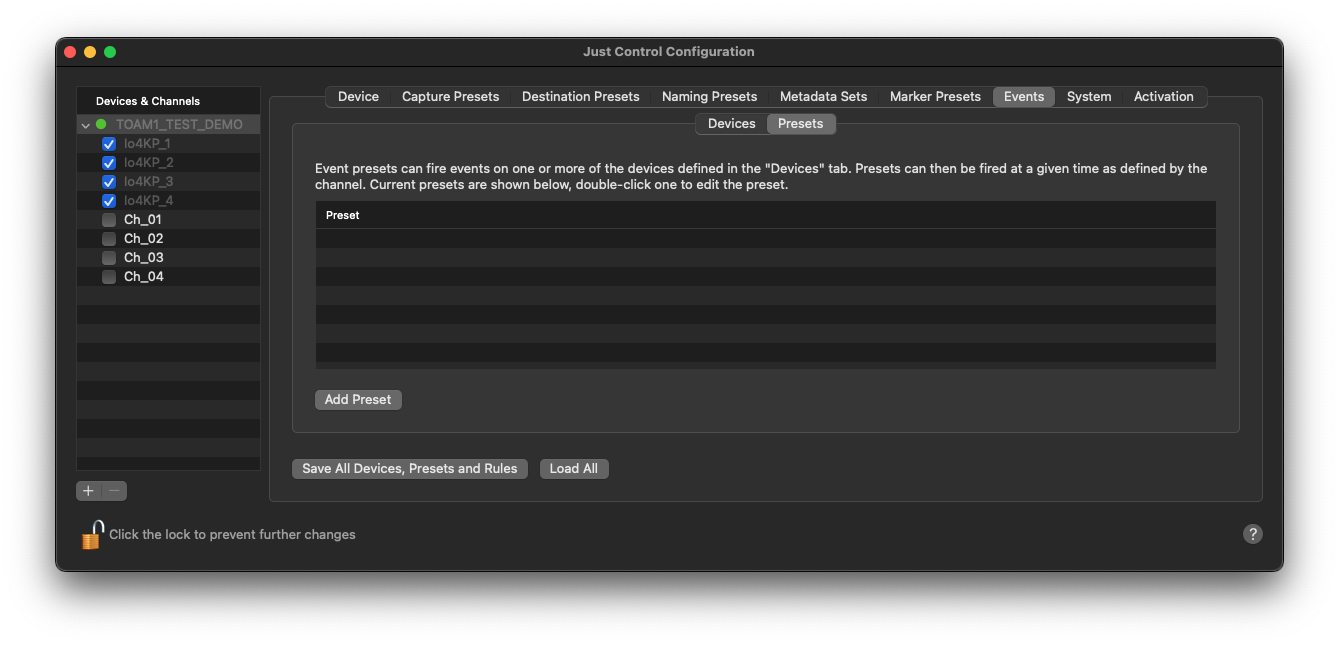
Task: Uncheck the Io4KP_1 channel checkbox
Action: (109, 144)
